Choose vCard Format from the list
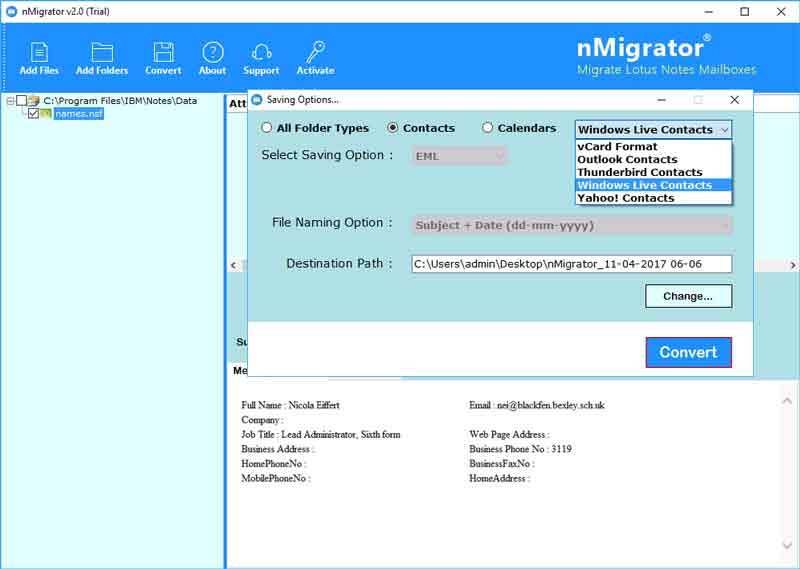This screenshot has width=800, height=569. 654,146
